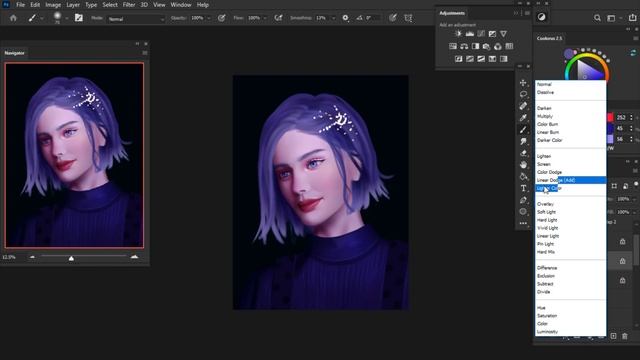Add a Color Balance adjustment
The height and width of the screenshot is (360, 640).
[x=464, y=47]
